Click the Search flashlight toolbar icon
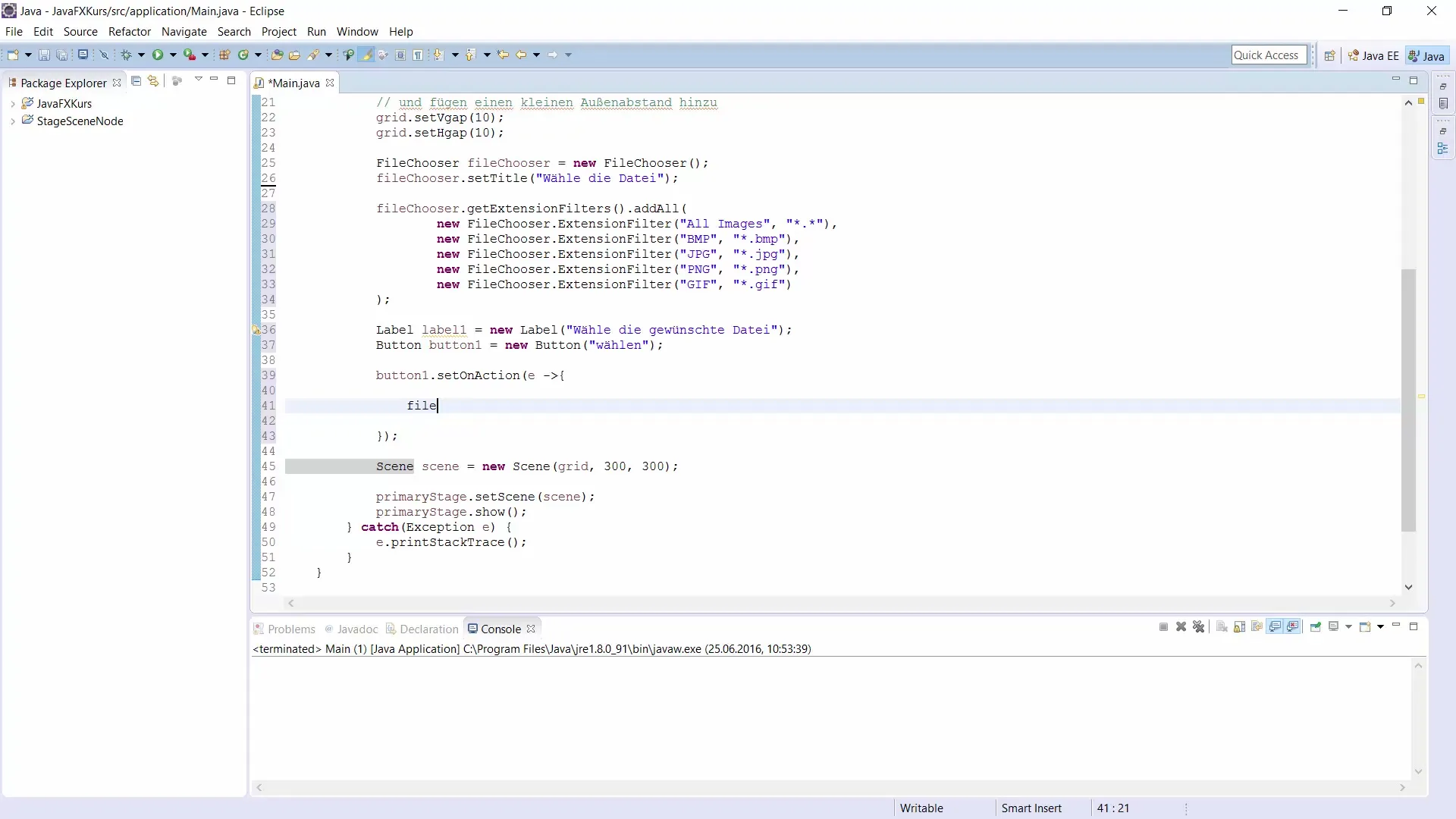Viewport: 1456px width, 819px height. (x=313, y=55)
